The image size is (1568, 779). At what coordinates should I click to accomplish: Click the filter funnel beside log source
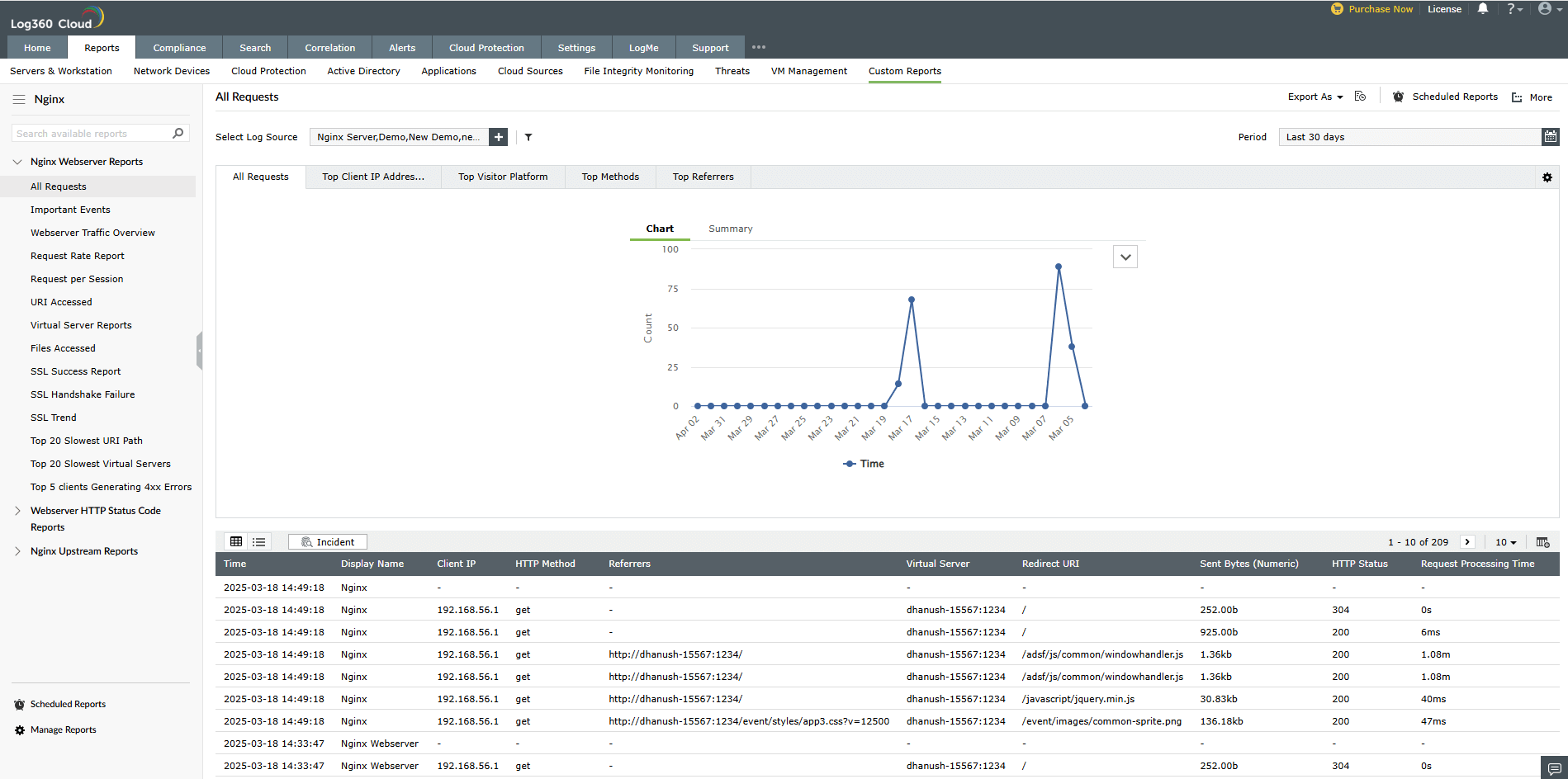[528, 137]
